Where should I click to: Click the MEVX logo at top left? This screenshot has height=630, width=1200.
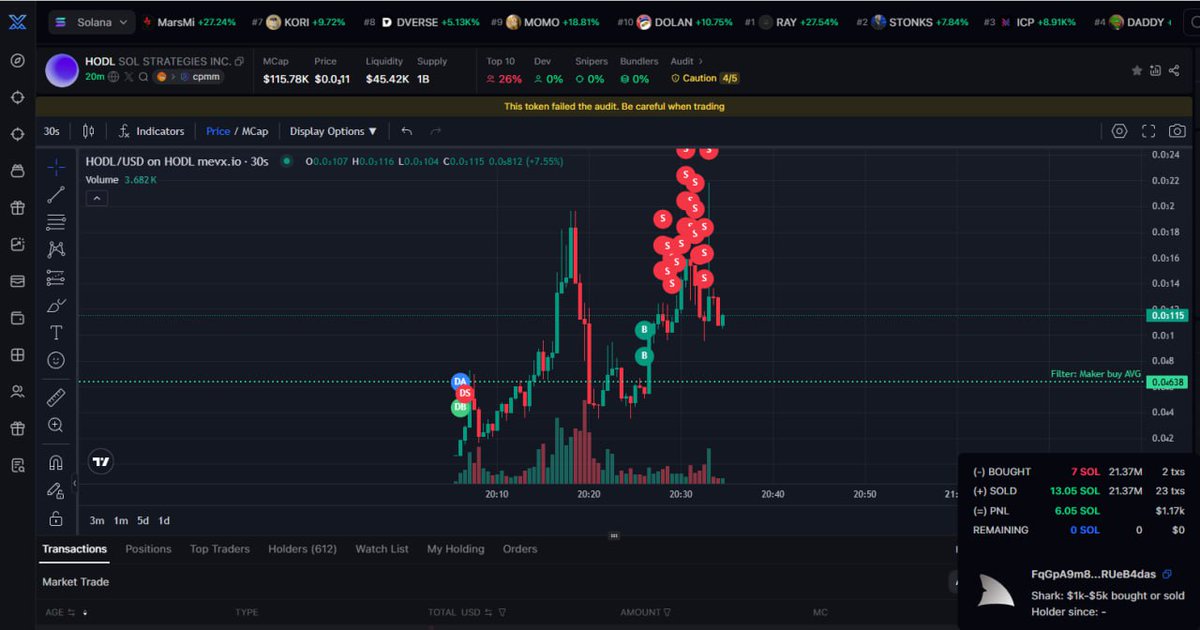(17, 21)
